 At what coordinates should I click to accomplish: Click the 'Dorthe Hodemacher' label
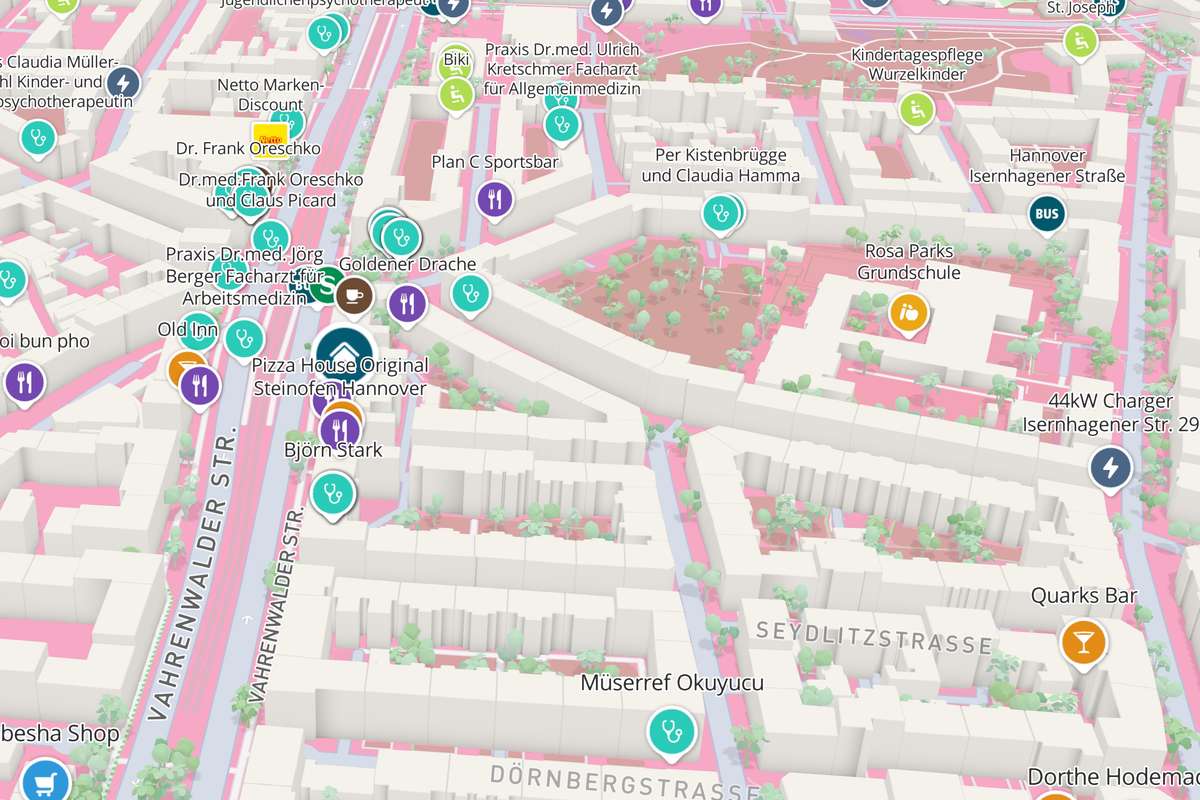tap(1114, 777)
